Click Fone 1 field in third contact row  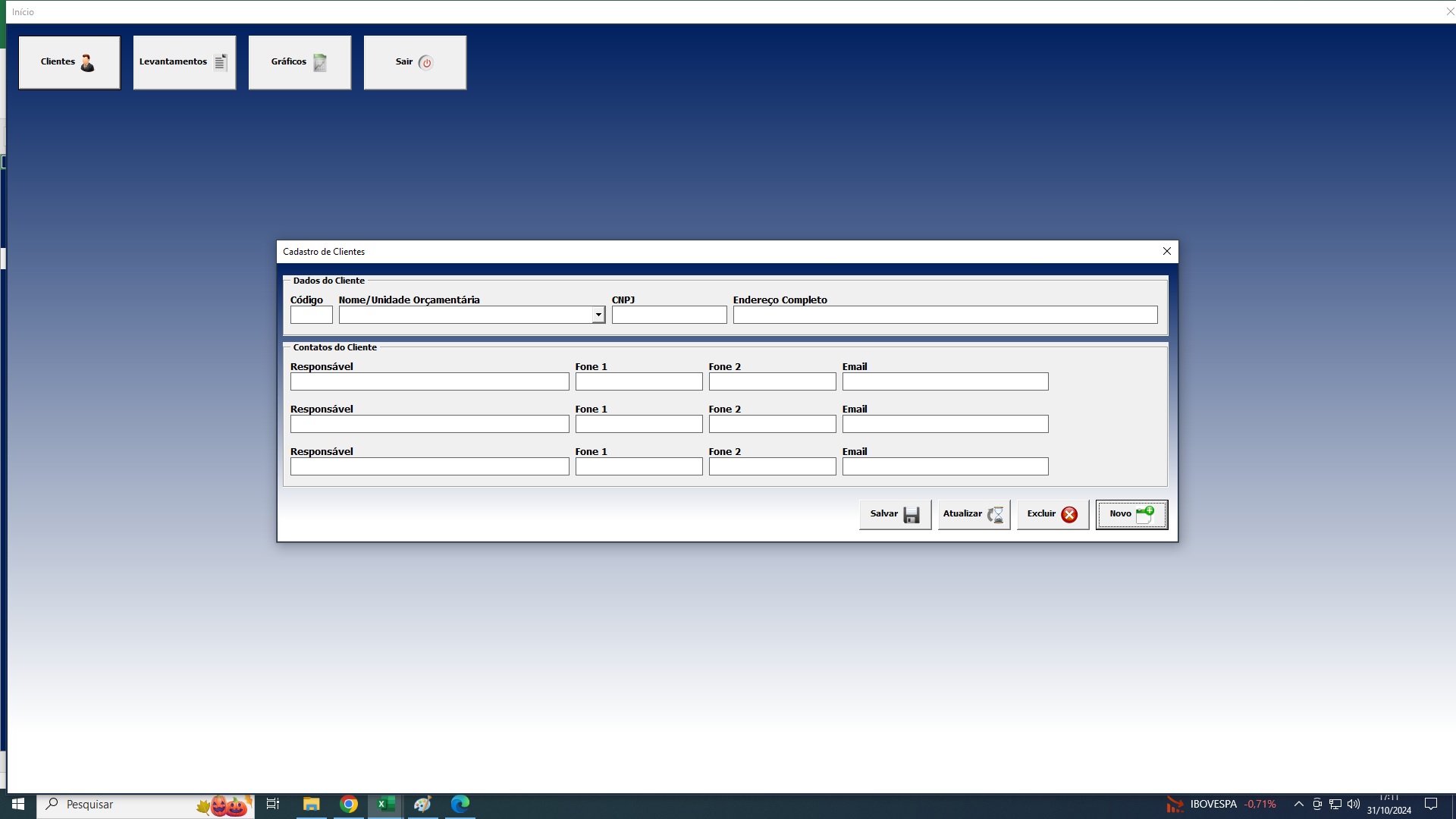(x=639, y=466)
